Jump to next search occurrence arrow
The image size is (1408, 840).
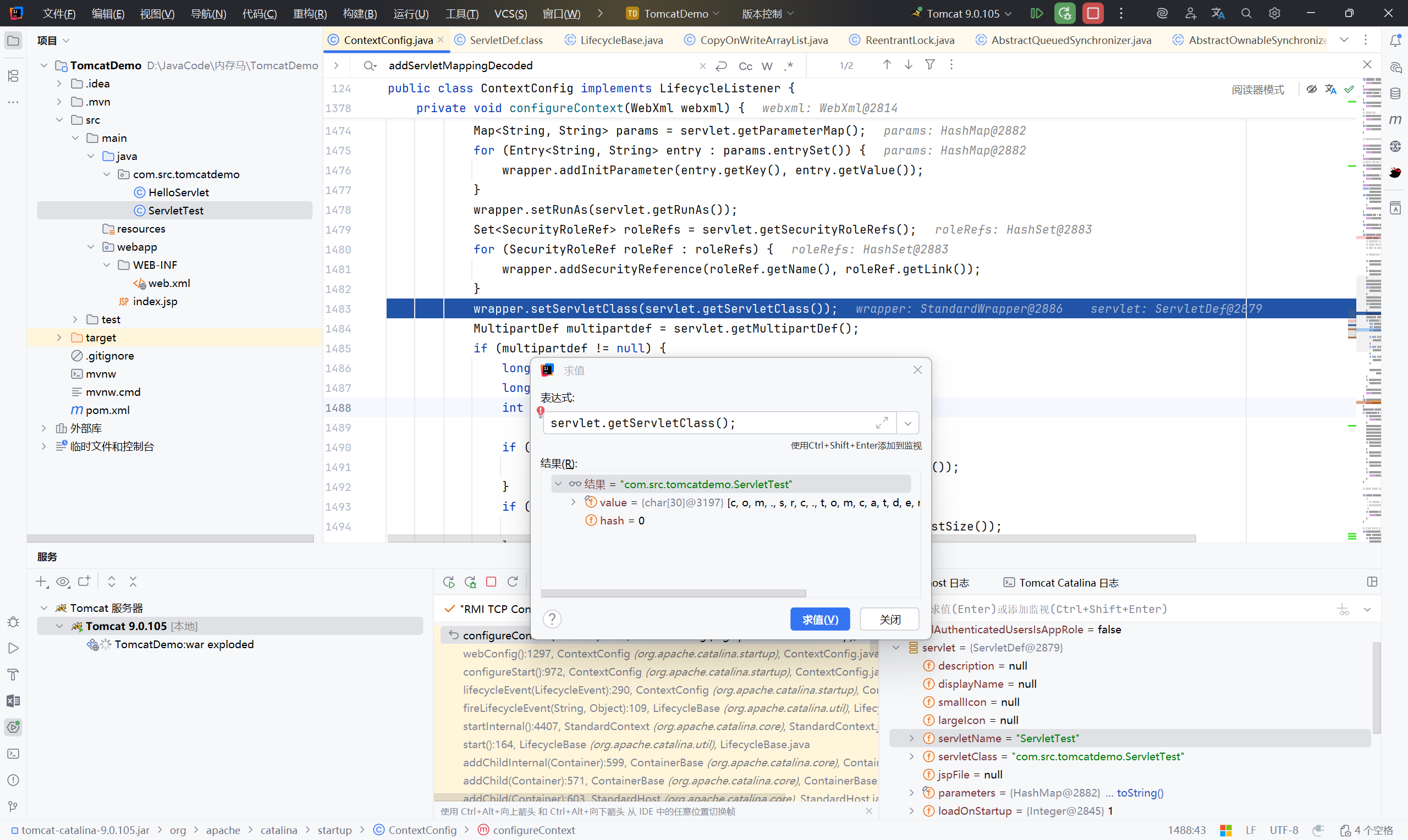pyautogui.click(x=908, y=65)
